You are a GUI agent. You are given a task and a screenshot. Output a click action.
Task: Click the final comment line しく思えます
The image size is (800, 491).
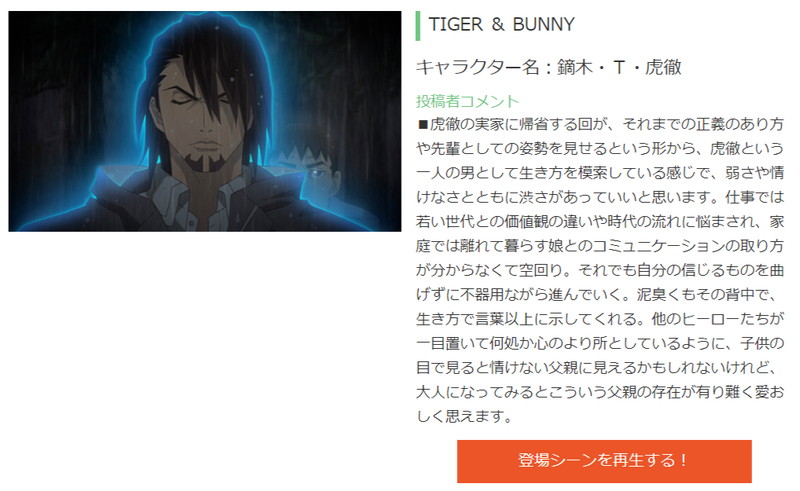[464, 416]
